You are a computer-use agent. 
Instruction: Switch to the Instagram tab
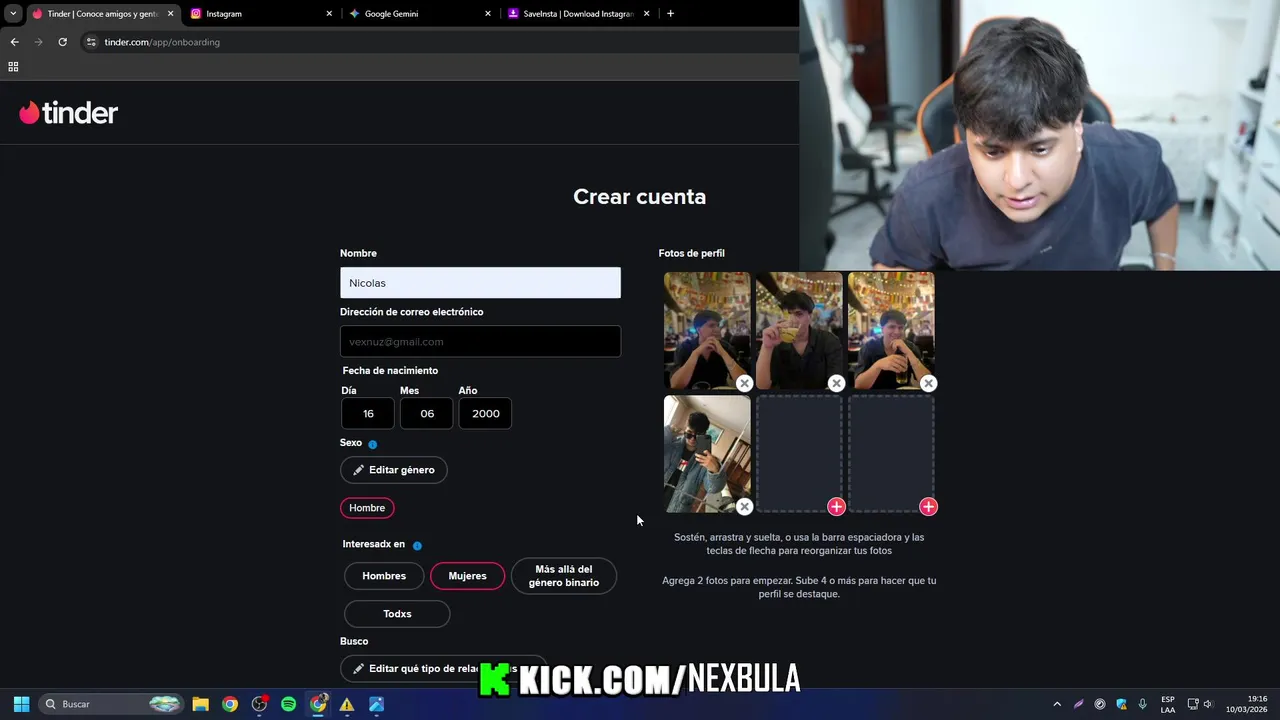(x=260, y=14)
